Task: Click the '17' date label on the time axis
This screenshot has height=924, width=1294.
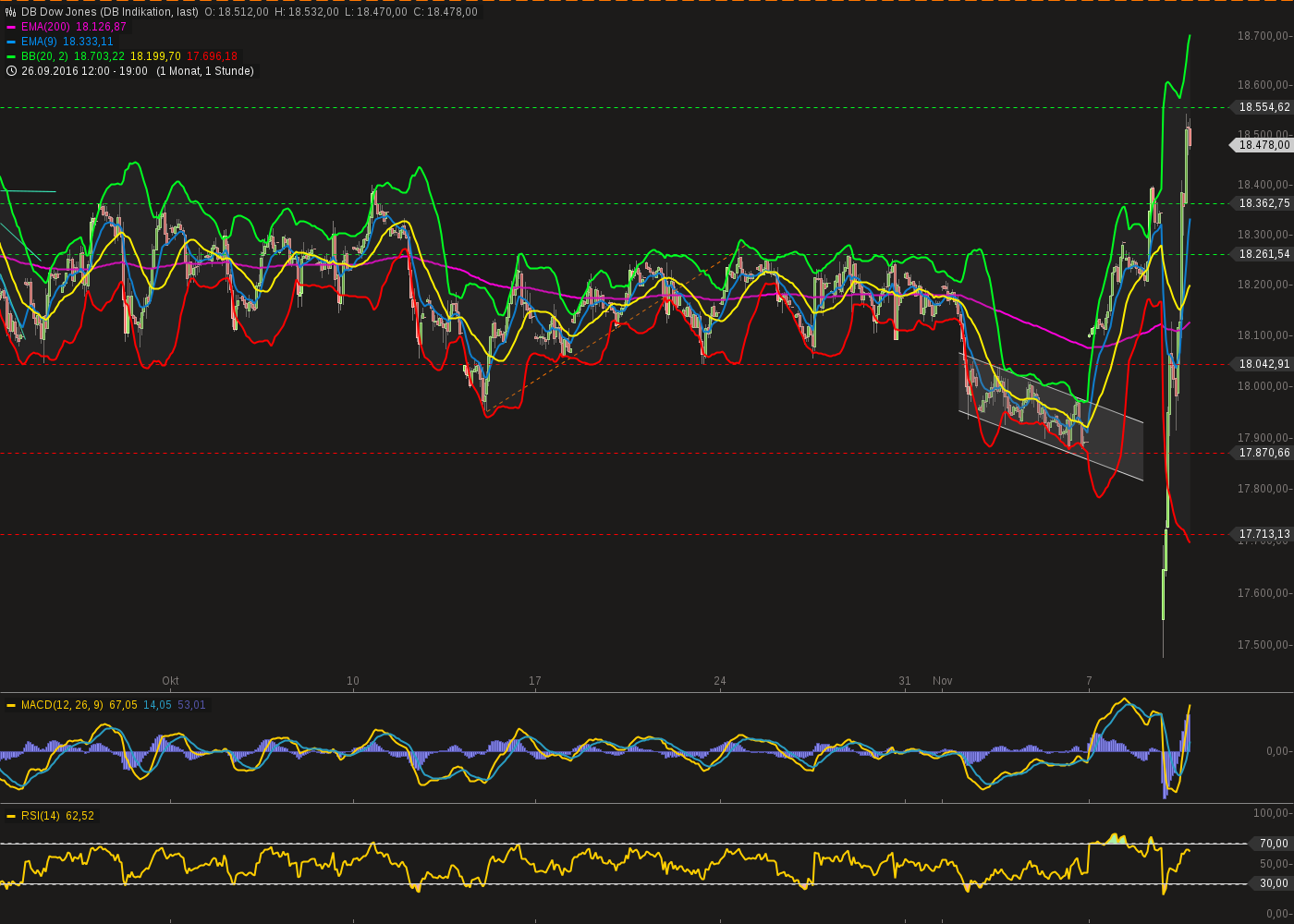Action: pyautogui.click(x=535, y=681)
